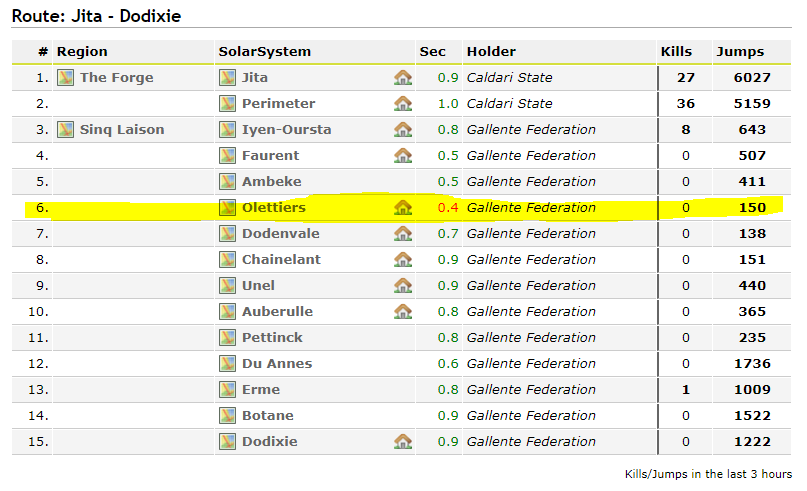Open the Botane solar system link
The image size is (807, 491).
[268, 415]
